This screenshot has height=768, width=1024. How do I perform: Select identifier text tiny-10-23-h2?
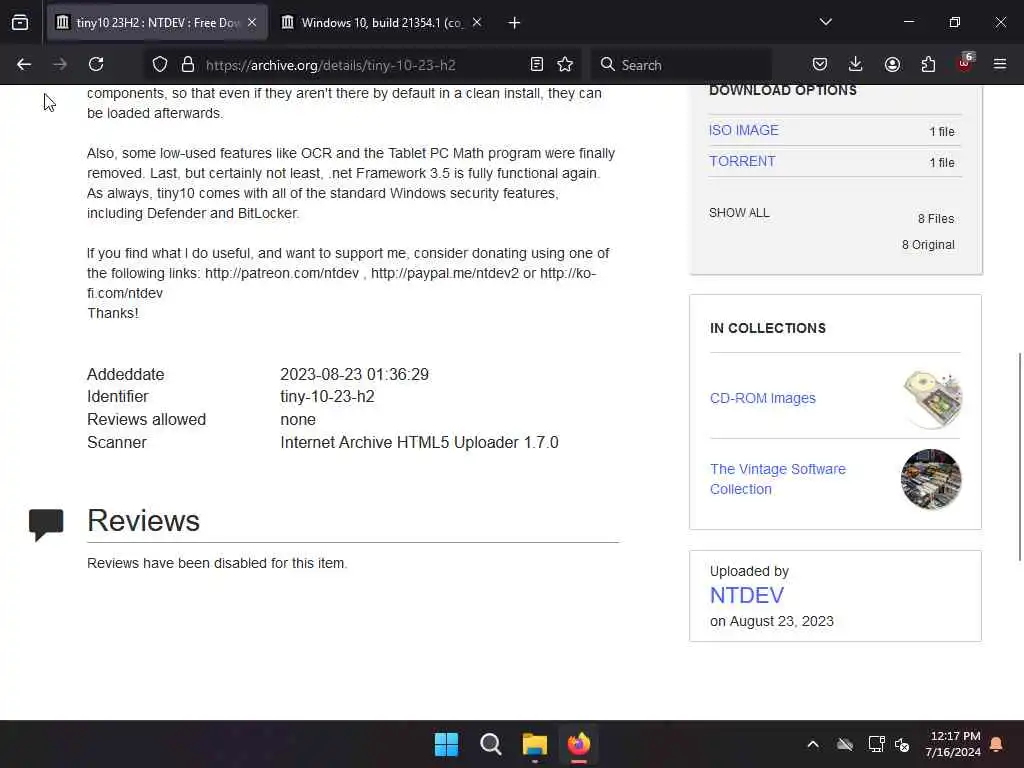point(327,397)
